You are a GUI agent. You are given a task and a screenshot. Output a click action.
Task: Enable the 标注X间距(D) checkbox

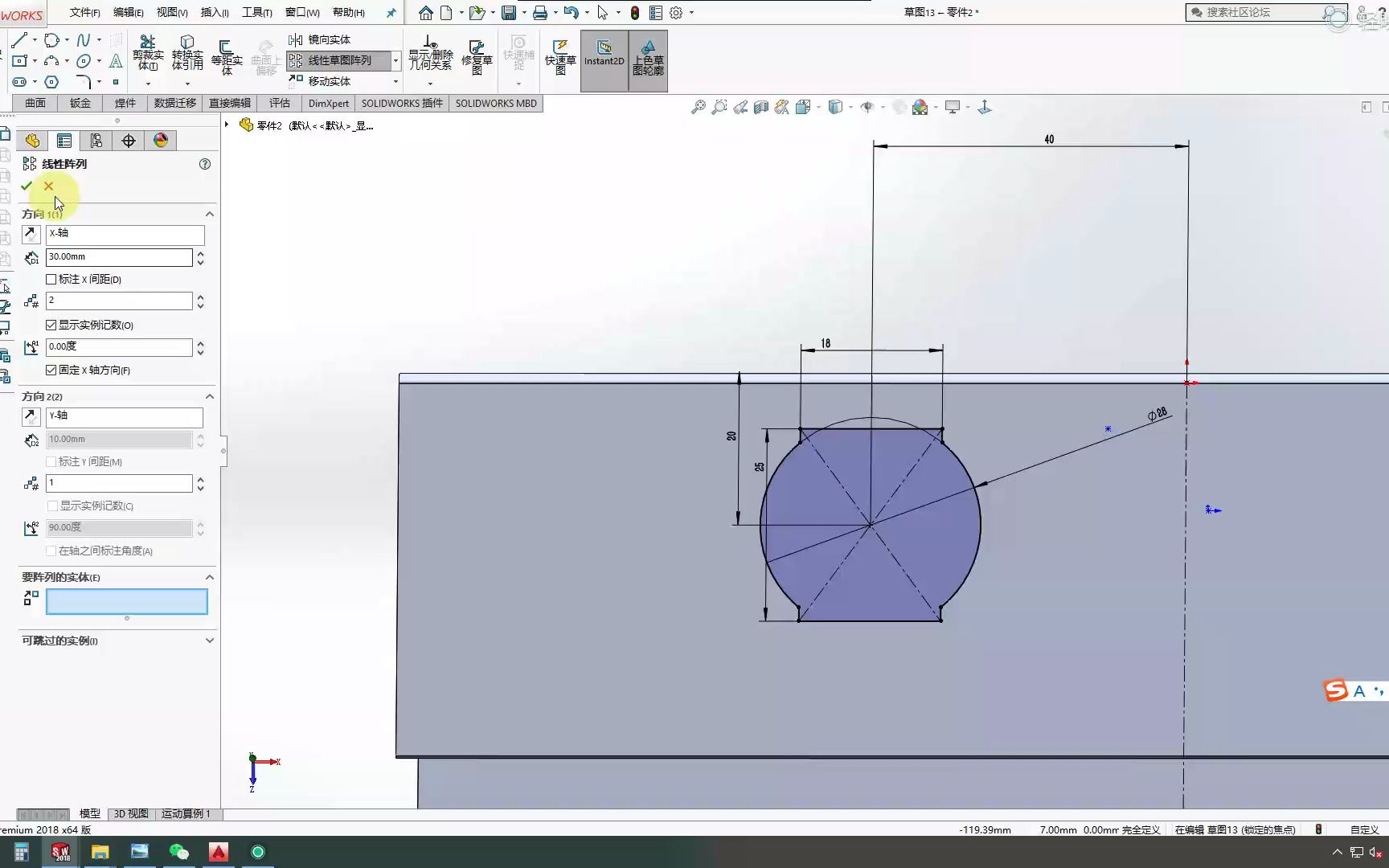pyautogui.click(x=51, y=279)
